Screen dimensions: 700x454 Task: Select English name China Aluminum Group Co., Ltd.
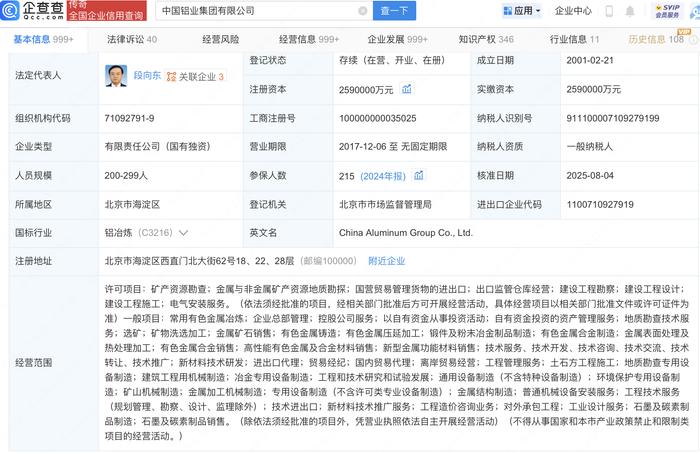(x=406, y=233)
